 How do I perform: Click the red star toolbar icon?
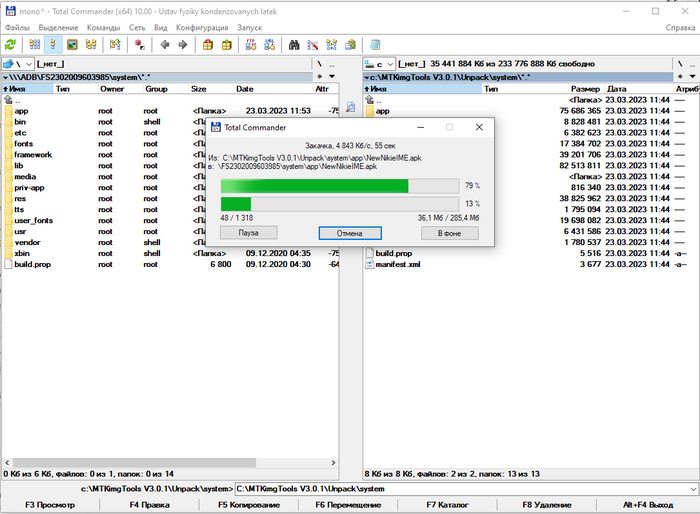point(140,45)
